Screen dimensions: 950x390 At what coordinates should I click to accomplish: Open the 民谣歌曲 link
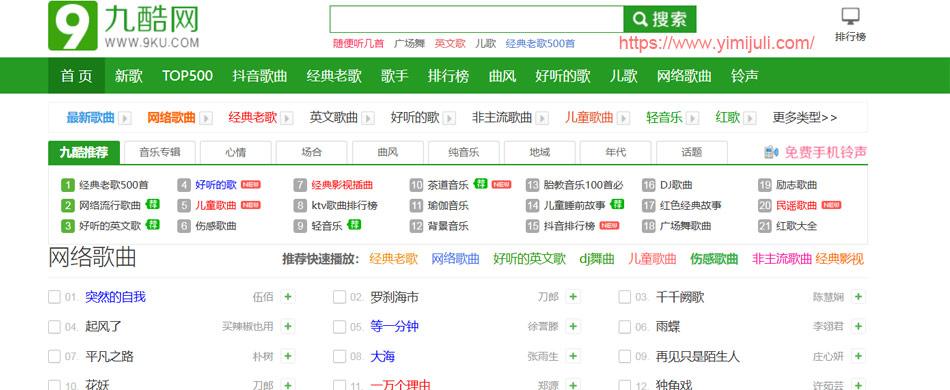[x=797, y=205]
